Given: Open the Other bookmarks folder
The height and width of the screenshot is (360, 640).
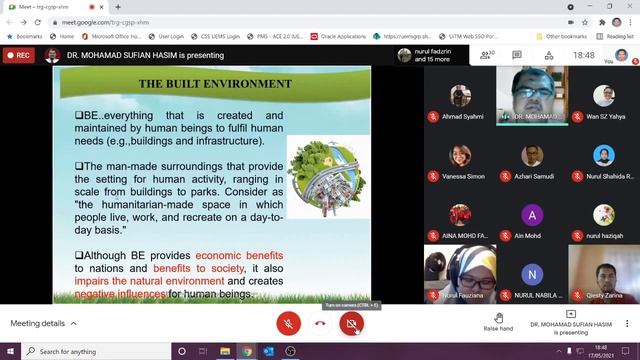Looking at the screenshot, I should tap(562, 36).
